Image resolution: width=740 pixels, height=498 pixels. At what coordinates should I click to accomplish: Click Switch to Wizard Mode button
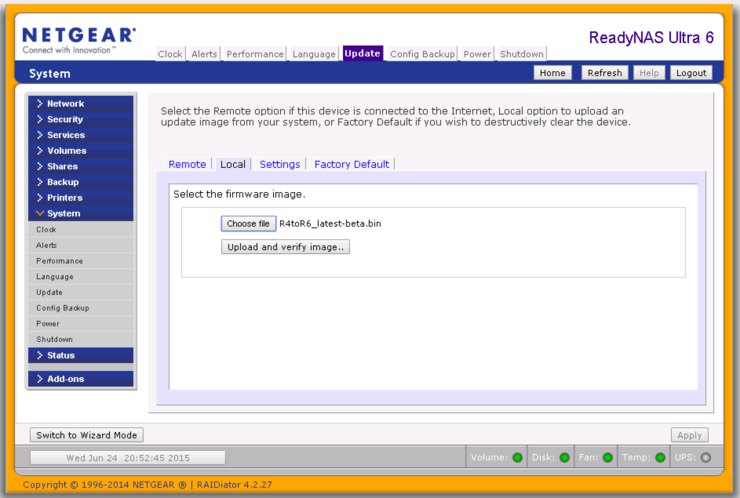coord(87,435)
